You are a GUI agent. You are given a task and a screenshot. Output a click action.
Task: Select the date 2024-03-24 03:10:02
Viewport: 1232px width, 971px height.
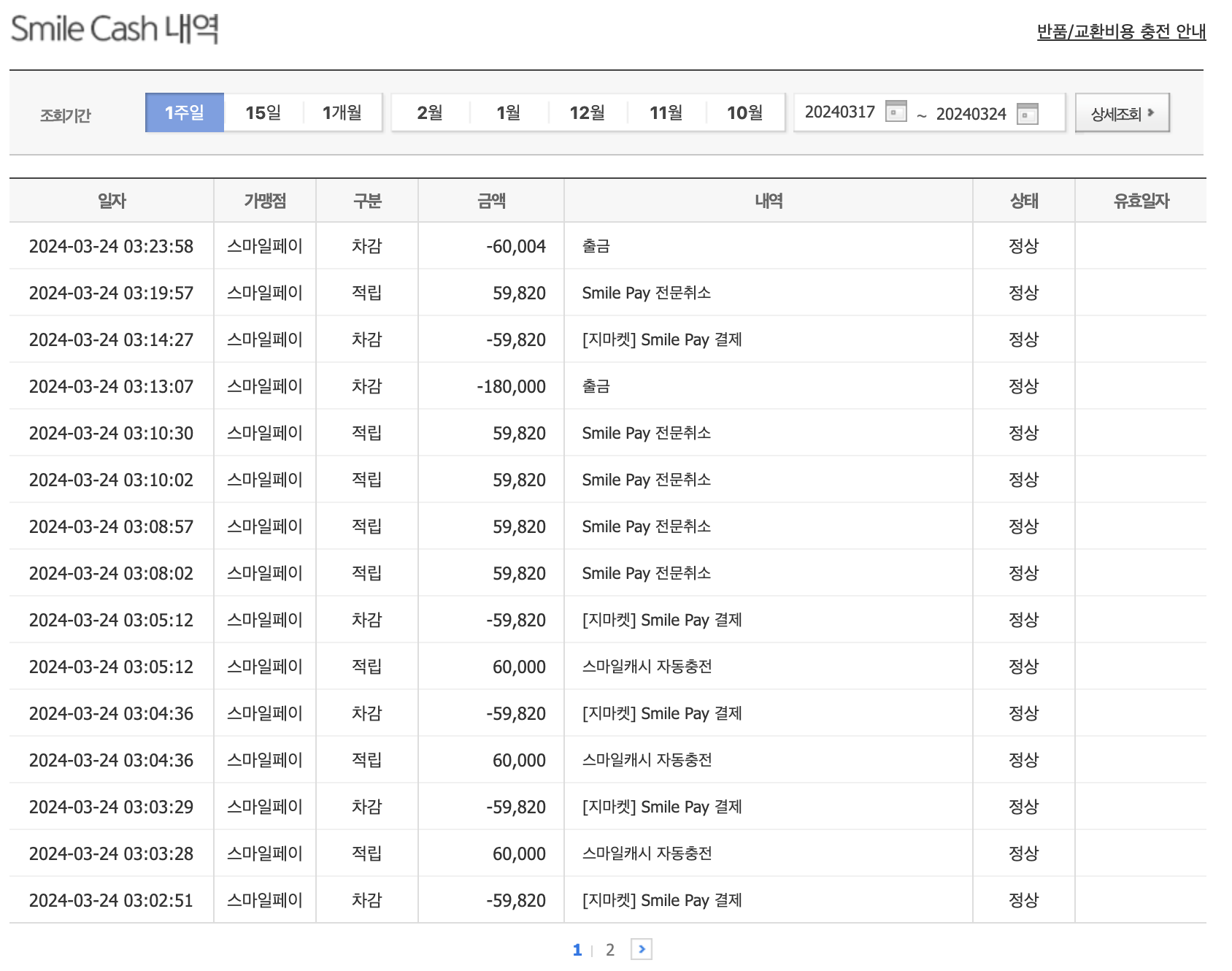[x=111, y=480]
